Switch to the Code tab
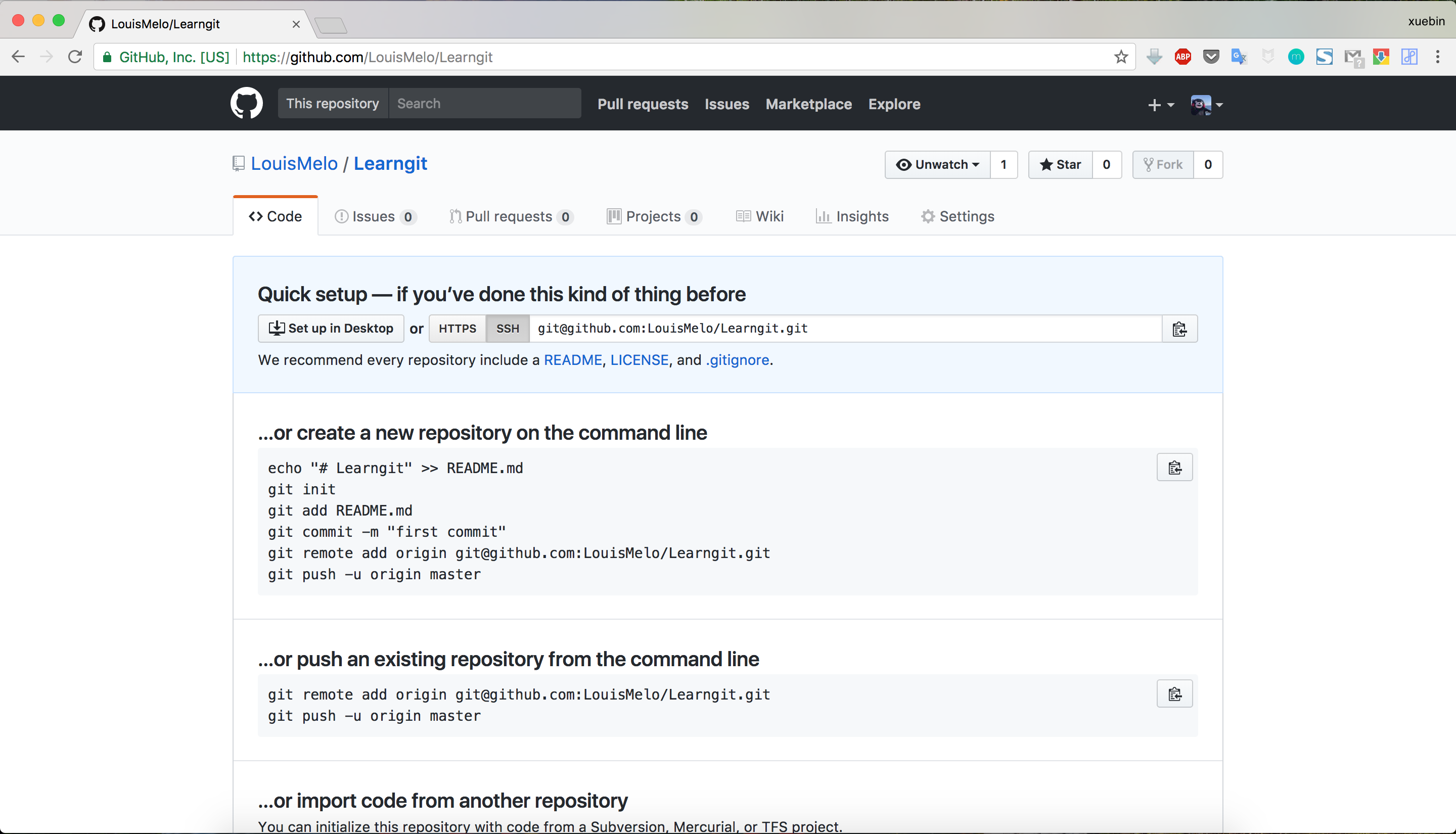The image size is (1456, 834). click(x=276, y=216)
